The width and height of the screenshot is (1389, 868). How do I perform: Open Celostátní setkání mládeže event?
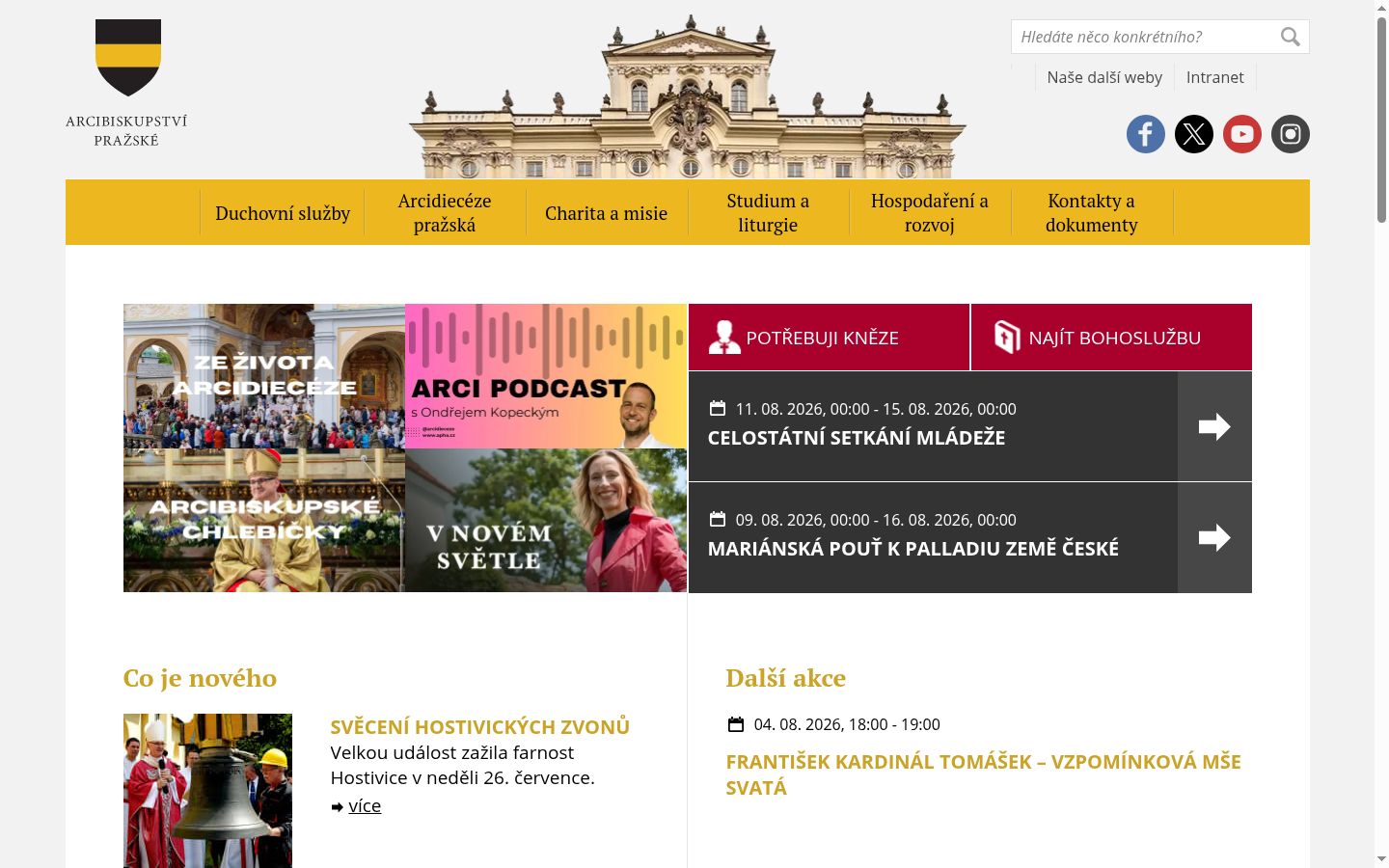tap(857, 438)
